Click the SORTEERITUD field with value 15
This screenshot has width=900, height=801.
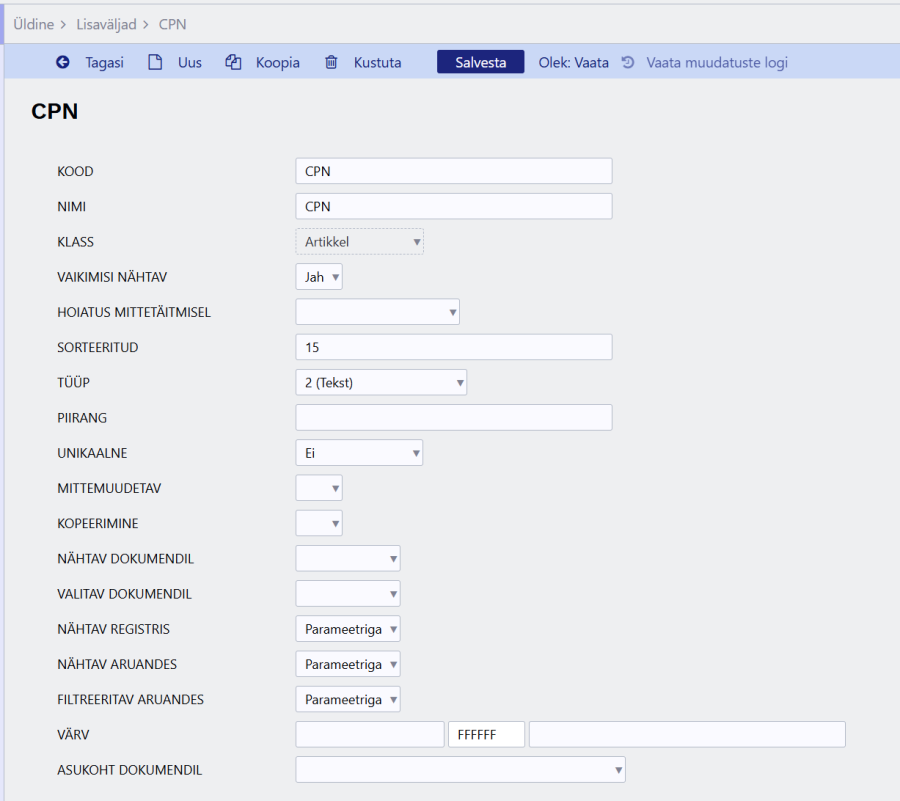pyautogui.click(x=454, y=347)
